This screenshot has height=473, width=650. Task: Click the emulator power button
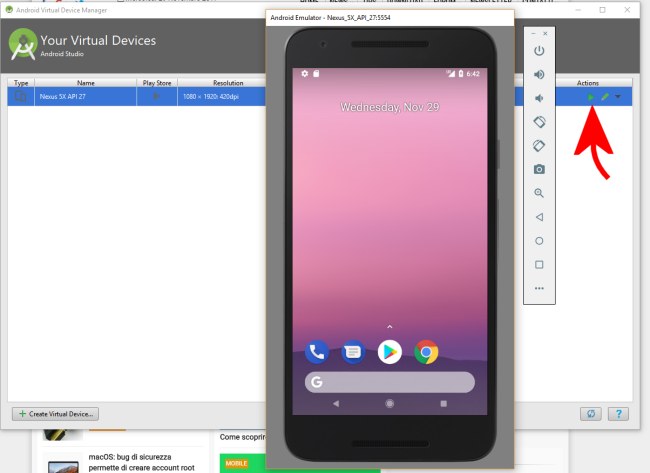pos(539,51)
